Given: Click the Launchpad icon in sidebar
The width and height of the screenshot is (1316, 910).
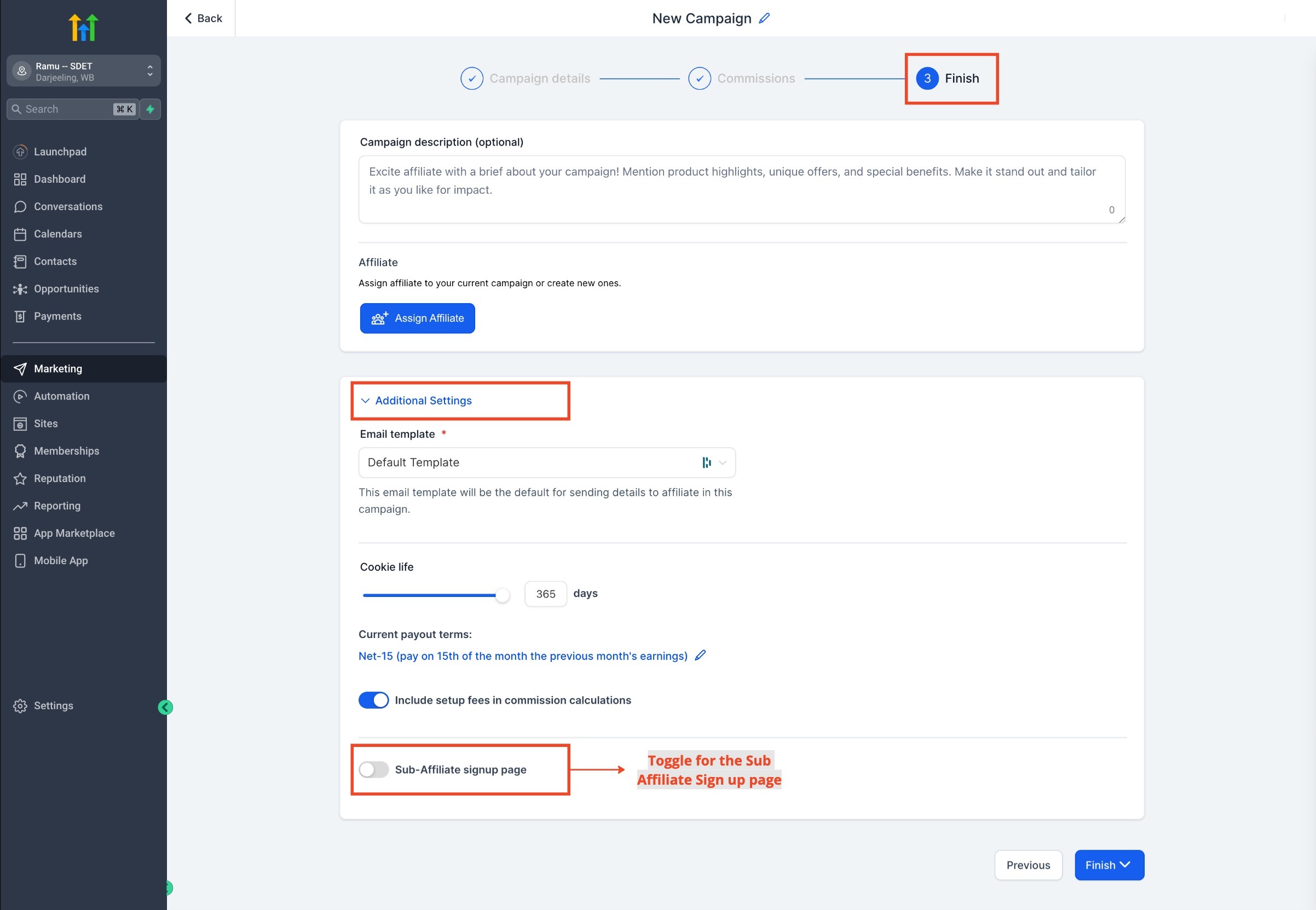Looking at the screenshot, I should (20, 152).
